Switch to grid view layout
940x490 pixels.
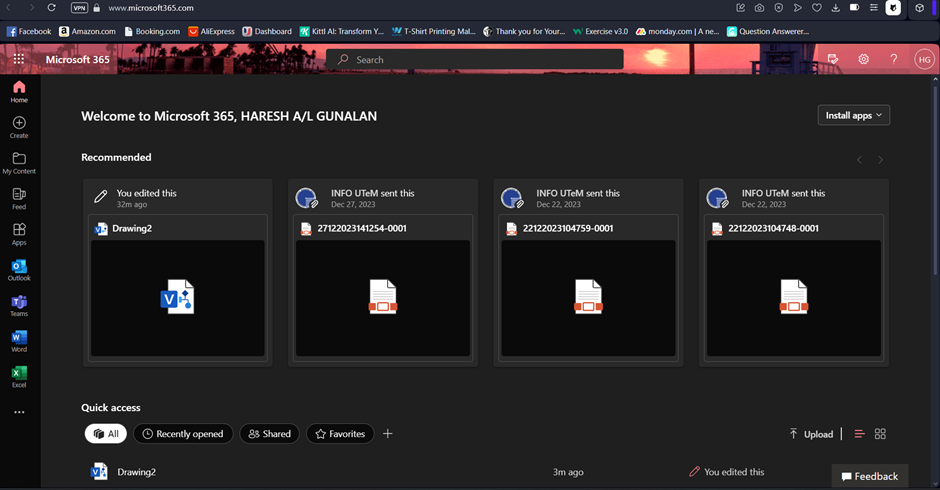click(880, 434)
